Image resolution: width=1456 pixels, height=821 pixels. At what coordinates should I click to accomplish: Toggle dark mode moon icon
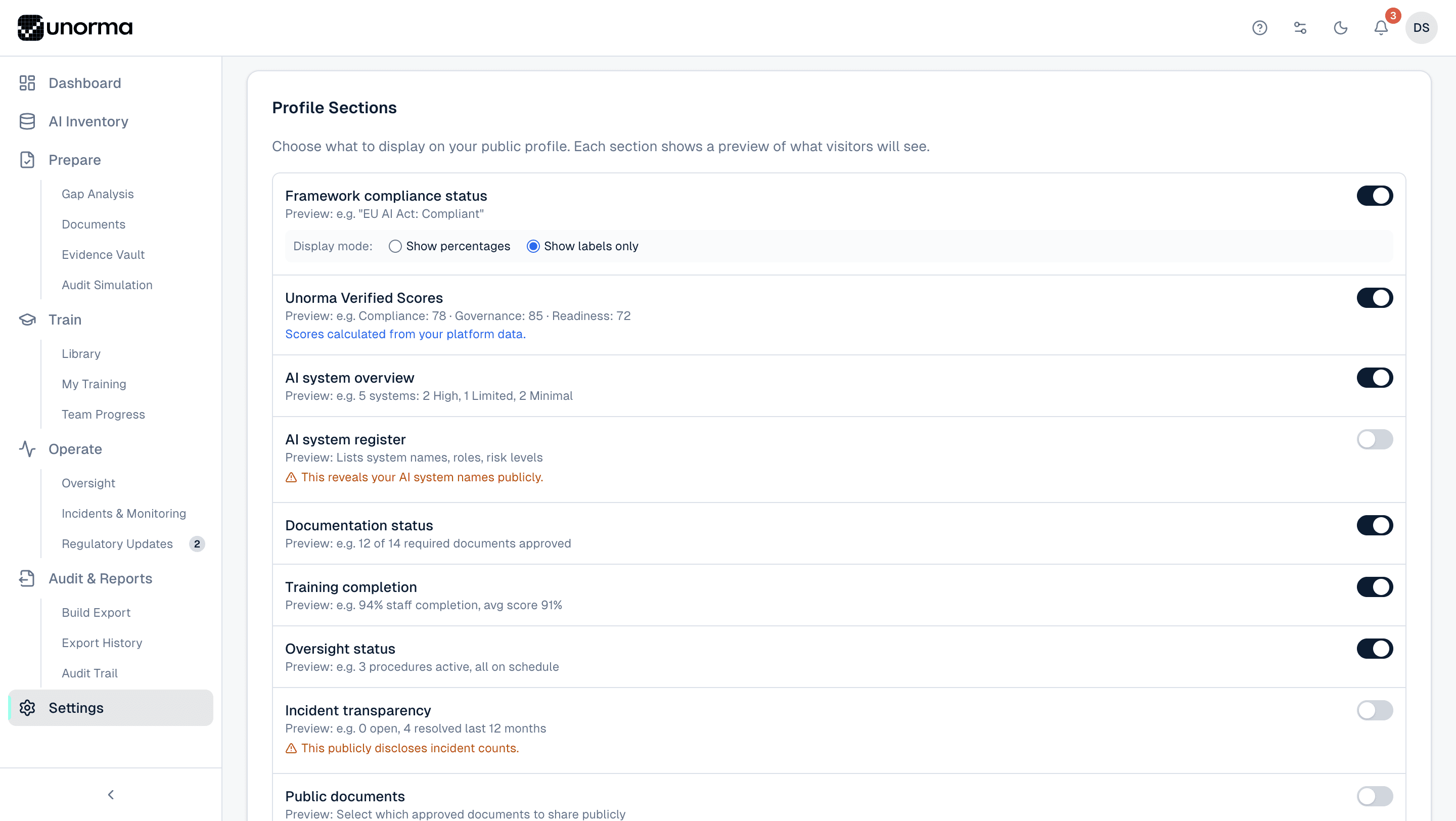click(1341, 28)
